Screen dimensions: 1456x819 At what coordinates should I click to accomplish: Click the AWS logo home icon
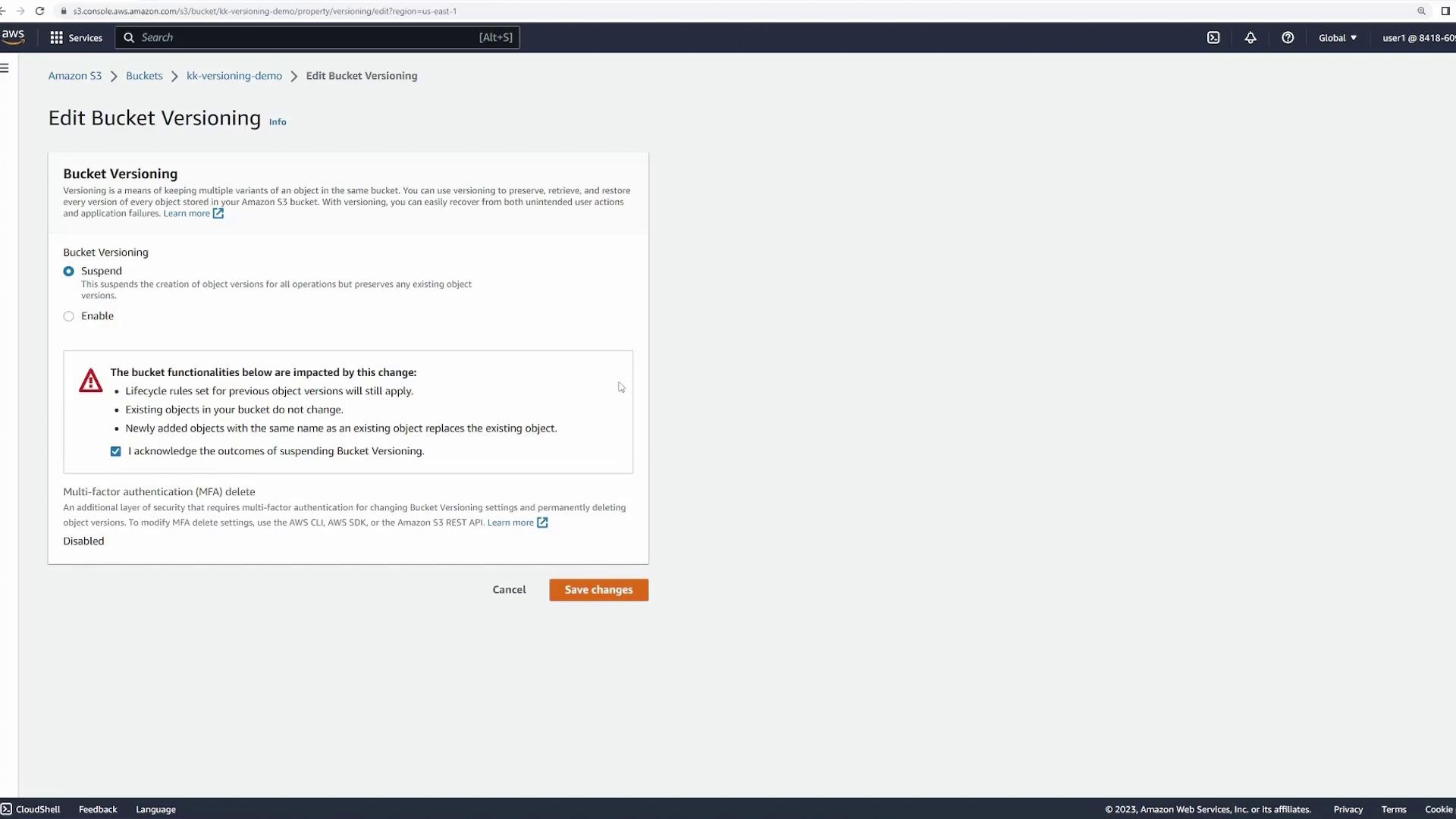(x=13, y=36)
